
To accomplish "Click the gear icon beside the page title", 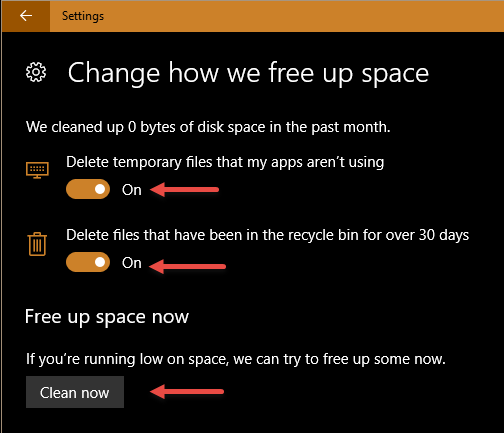I will [36, 72].
